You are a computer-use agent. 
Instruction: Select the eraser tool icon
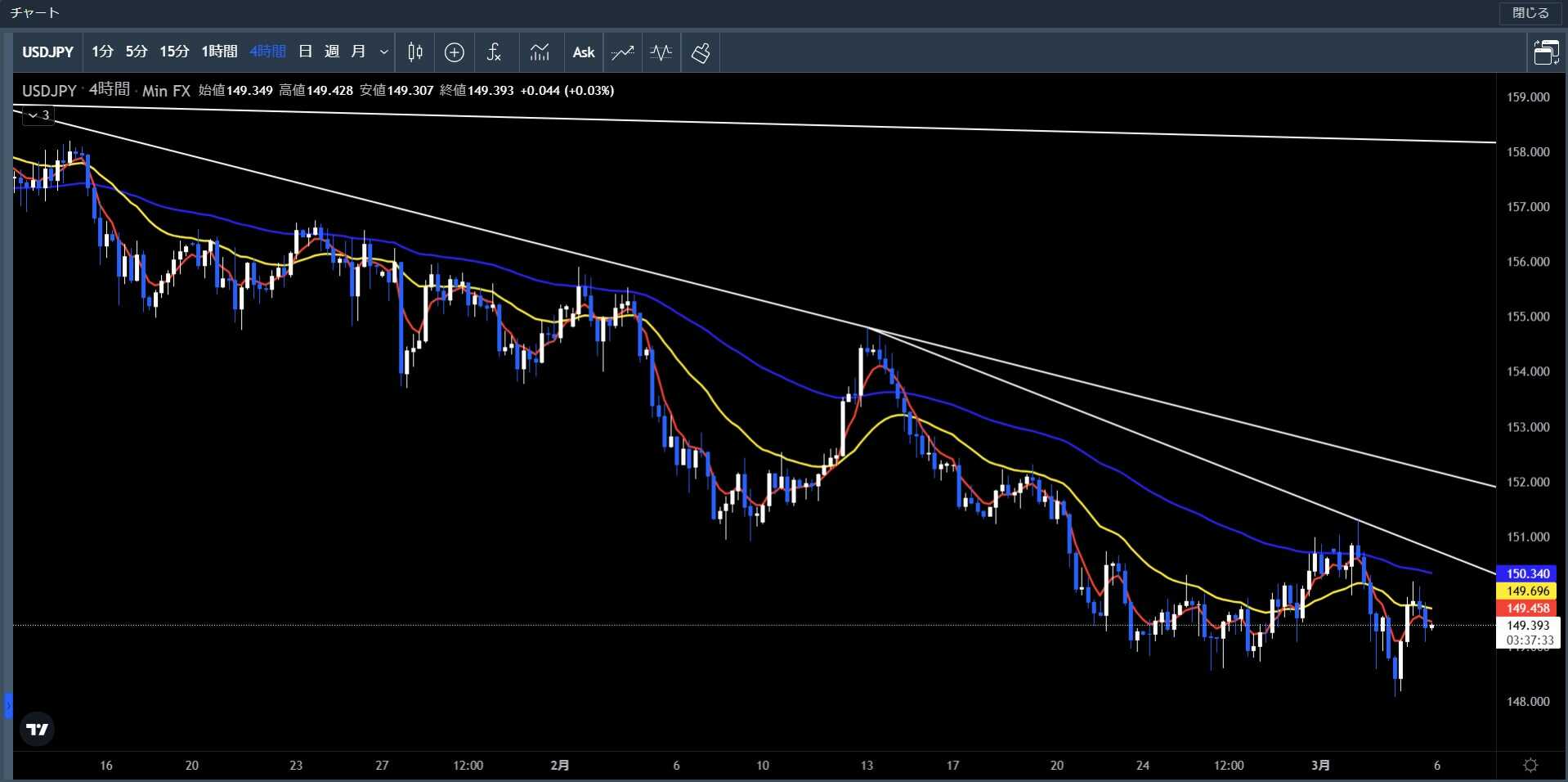point(701,52)
